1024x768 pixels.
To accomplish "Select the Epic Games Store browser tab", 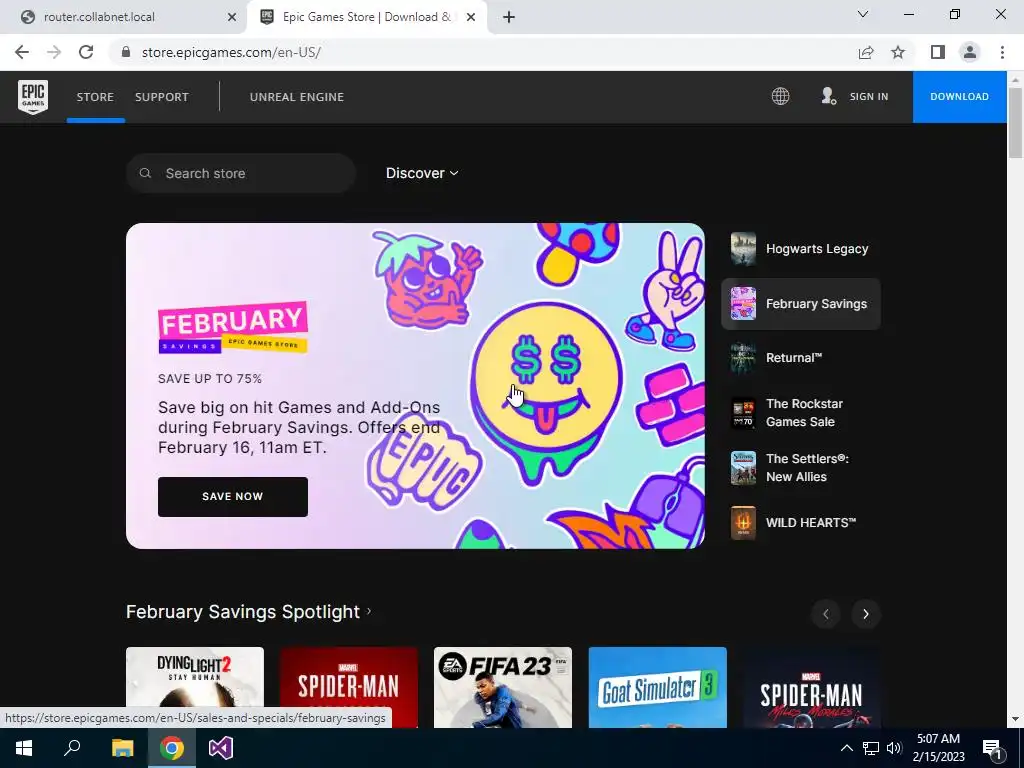I will (x=366, y=18).
